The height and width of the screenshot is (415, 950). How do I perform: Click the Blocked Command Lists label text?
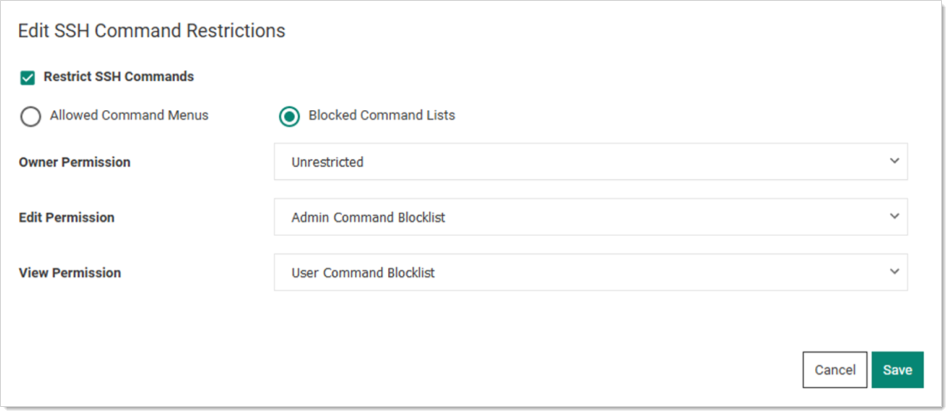pos(382,115)
